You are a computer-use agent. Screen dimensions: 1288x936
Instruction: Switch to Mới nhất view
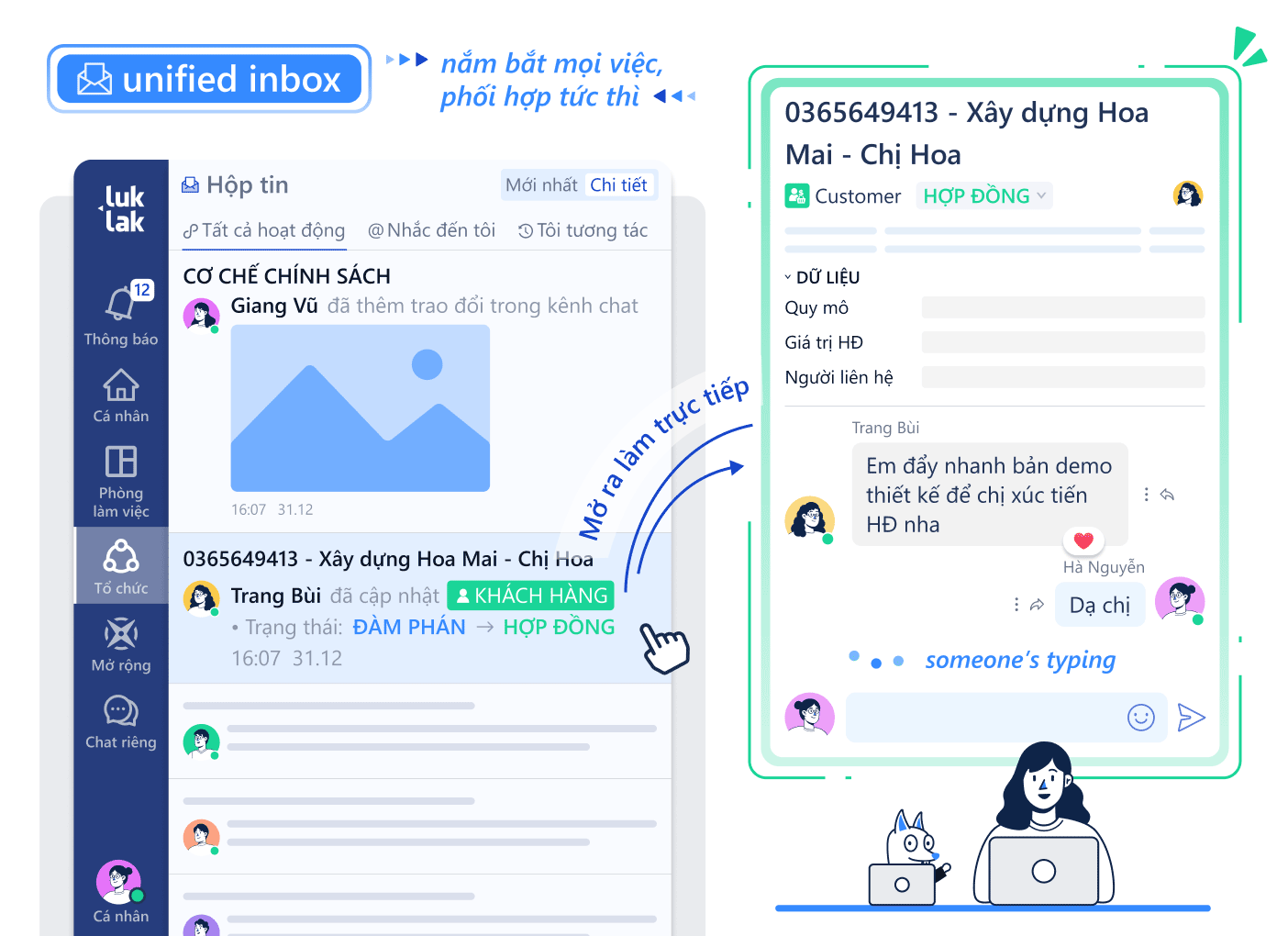541,185
